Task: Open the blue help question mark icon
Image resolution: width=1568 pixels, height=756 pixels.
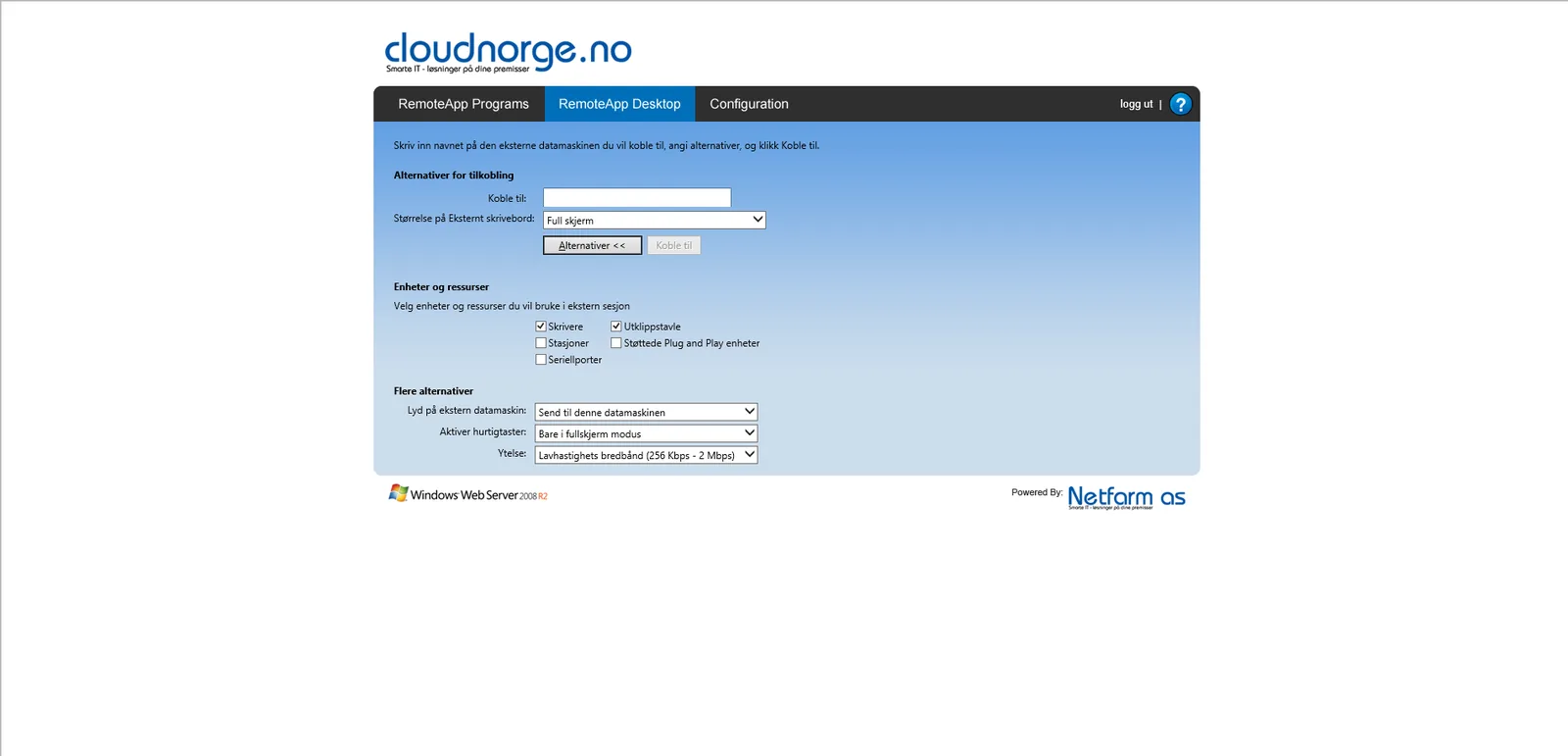Action: (x=1181, y=104)
